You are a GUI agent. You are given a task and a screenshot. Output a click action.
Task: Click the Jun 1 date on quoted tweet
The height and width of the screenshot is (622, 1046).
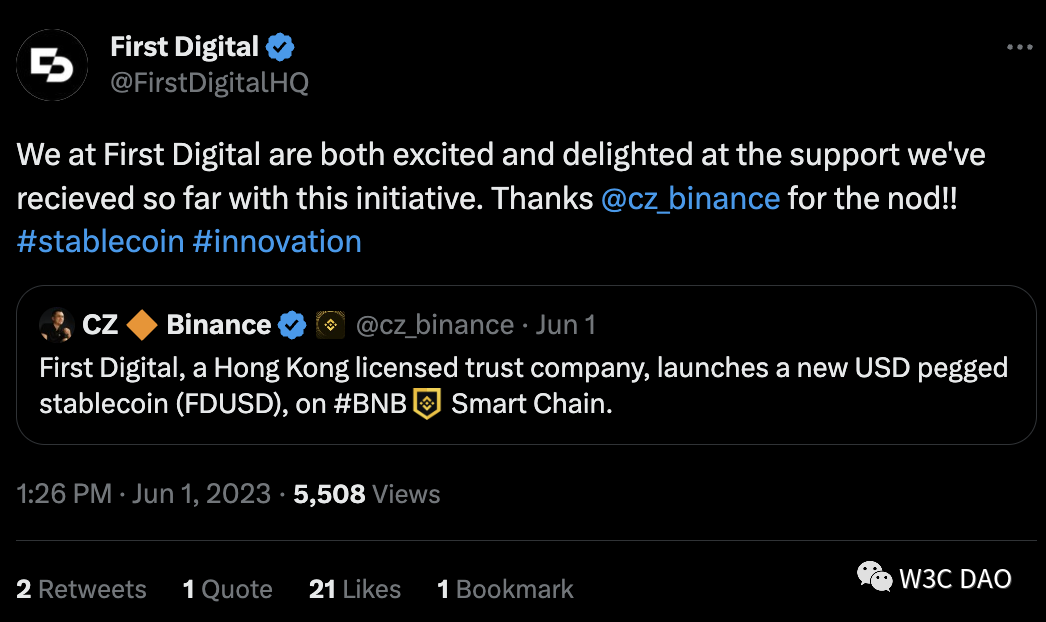point(566,325)
